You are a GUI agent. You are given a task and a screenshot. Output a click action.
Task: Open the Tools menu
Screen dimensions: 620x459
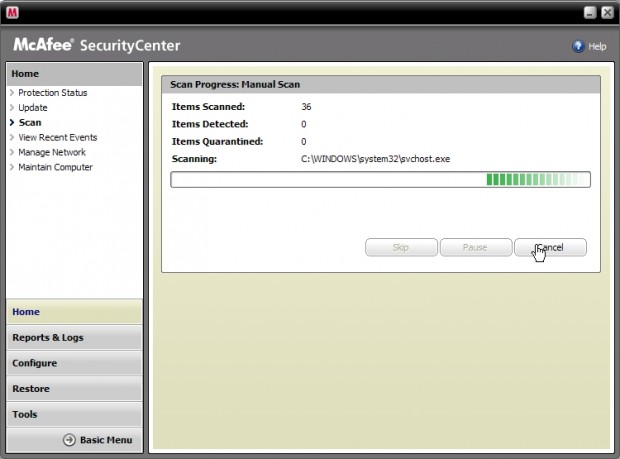[x=74, y=414]
